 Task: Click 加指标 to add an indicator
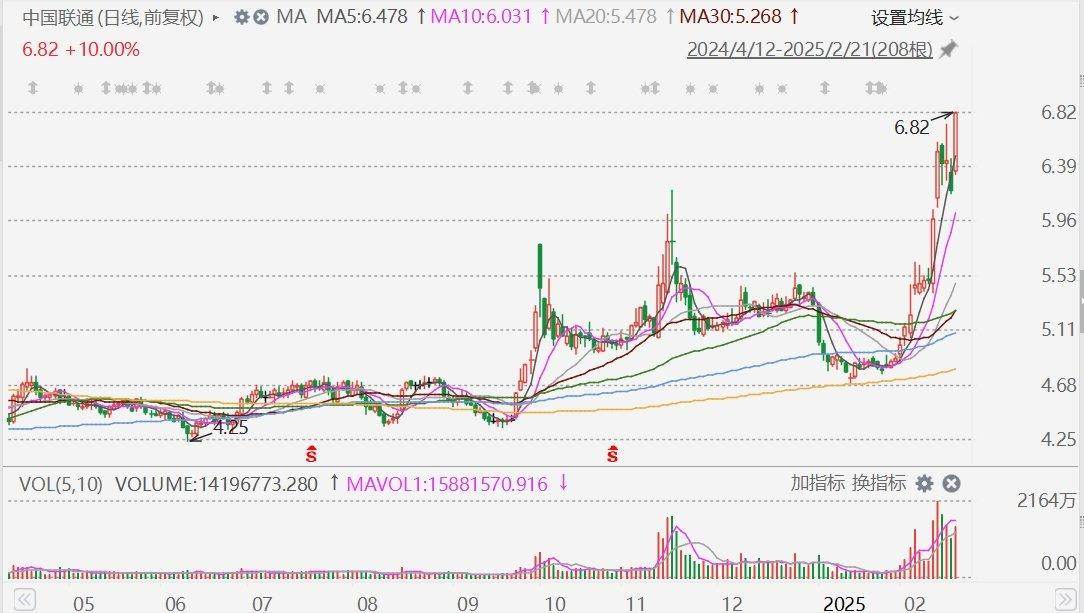(817, 484)
